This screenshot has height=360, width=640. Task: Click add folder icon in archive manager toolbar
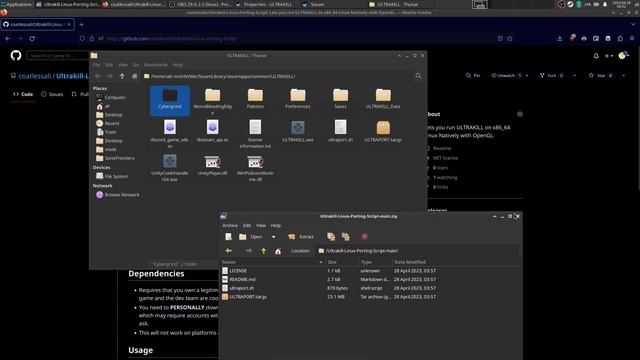pos(346,237)
